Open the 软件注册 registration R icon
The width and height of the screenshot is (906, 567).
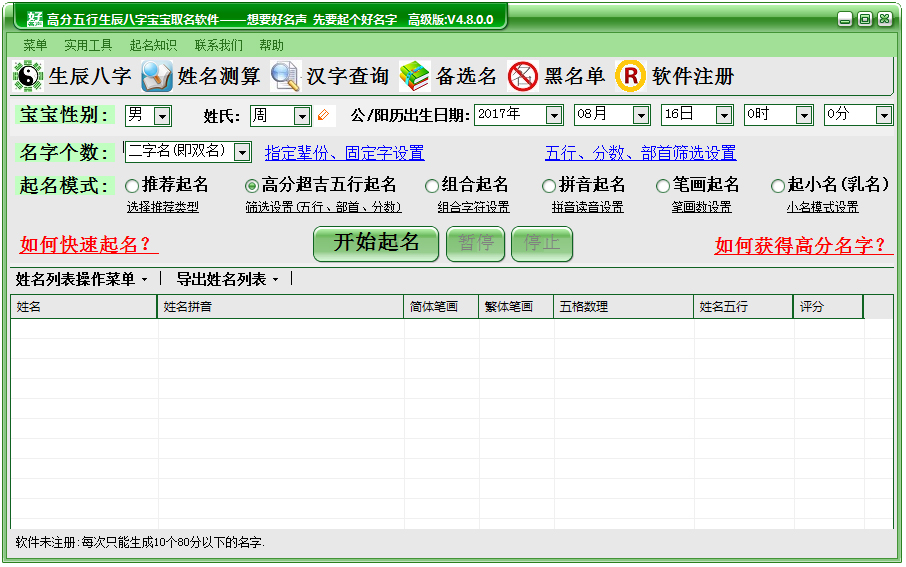coord(630,76)
